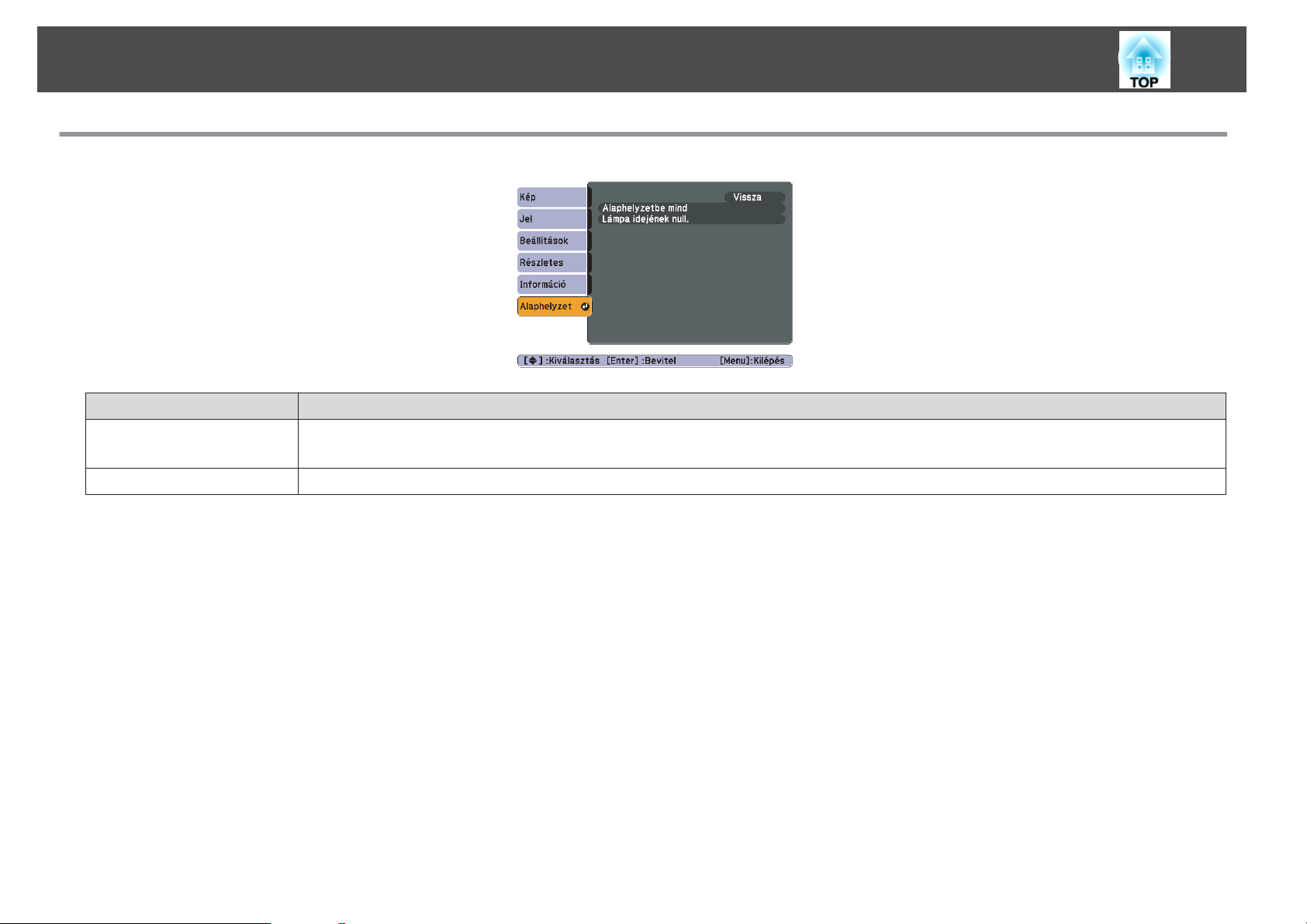
Task: Click the [Menu]:Kilépés hint text
Action: pyautogui.click(x=752, y=361)
